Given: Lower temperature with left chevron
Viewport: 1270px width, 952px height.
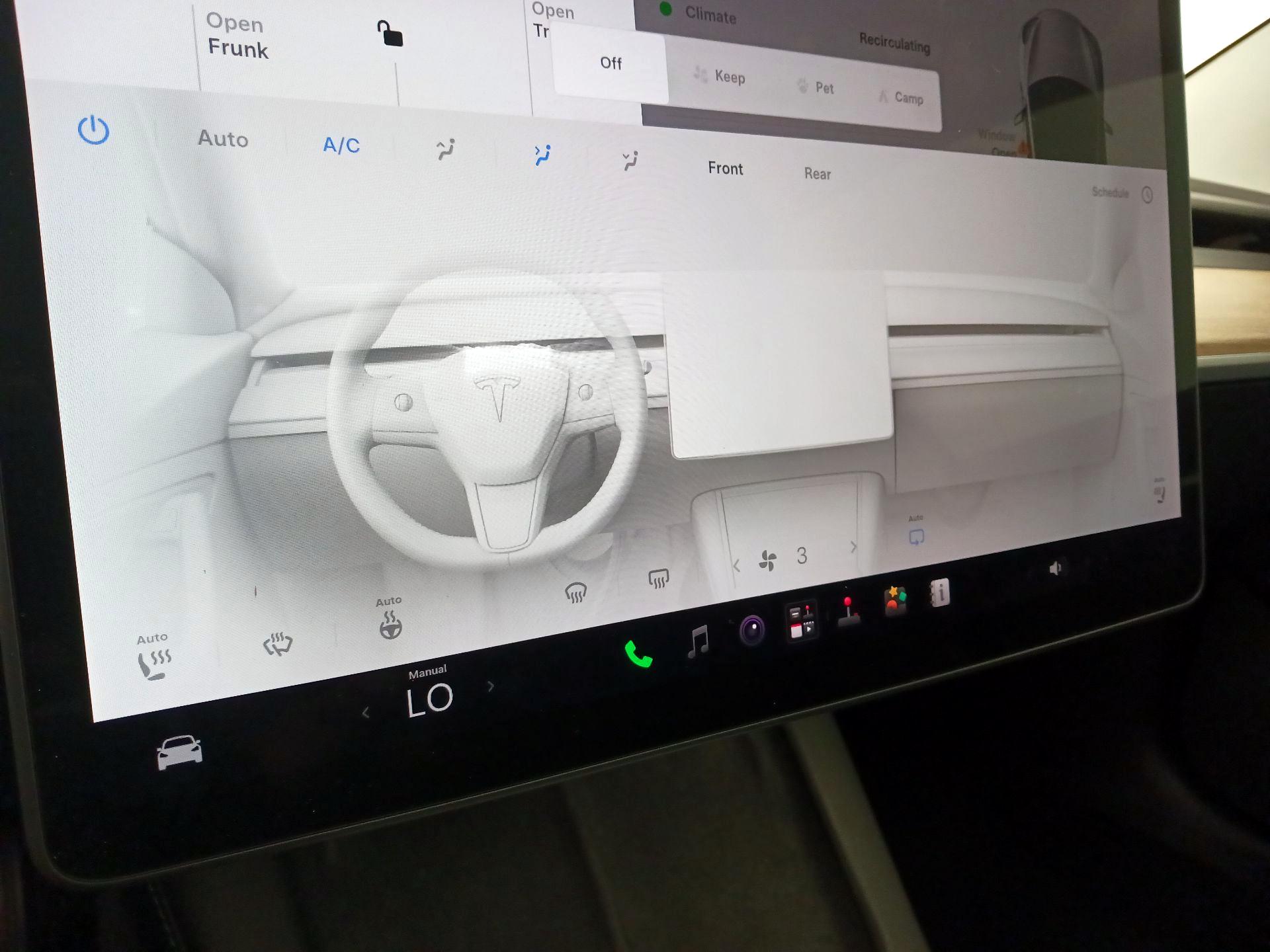Looking at the screenshot, I should pyautogui.click(x=366, y=713).
